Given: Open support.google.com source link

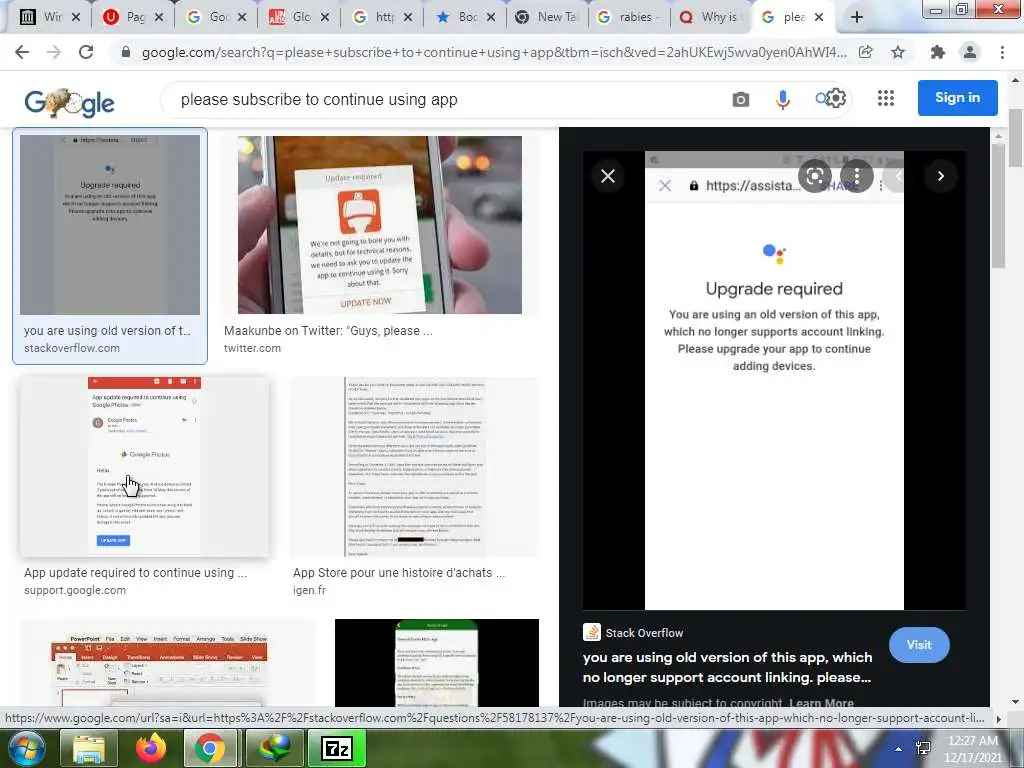Looking at the screenshot, I should coord(75,590).
